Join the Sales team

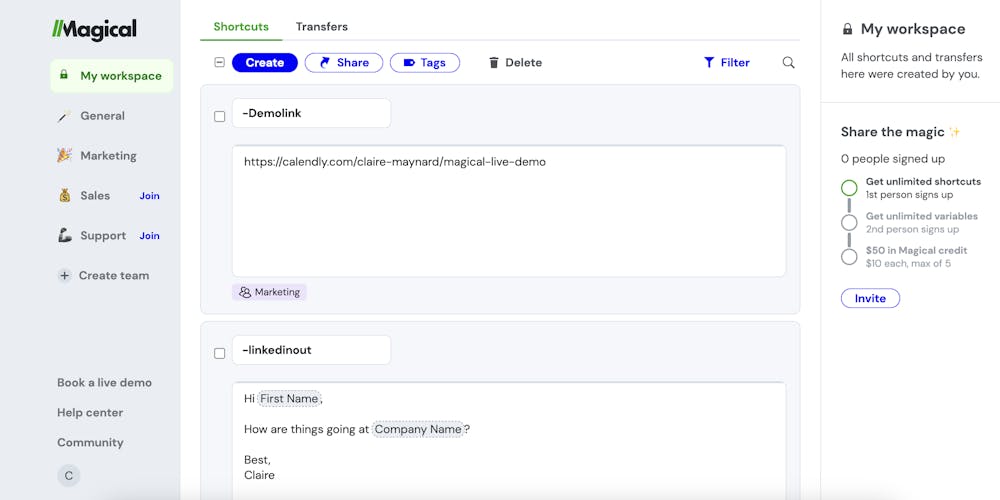point(149,196)
